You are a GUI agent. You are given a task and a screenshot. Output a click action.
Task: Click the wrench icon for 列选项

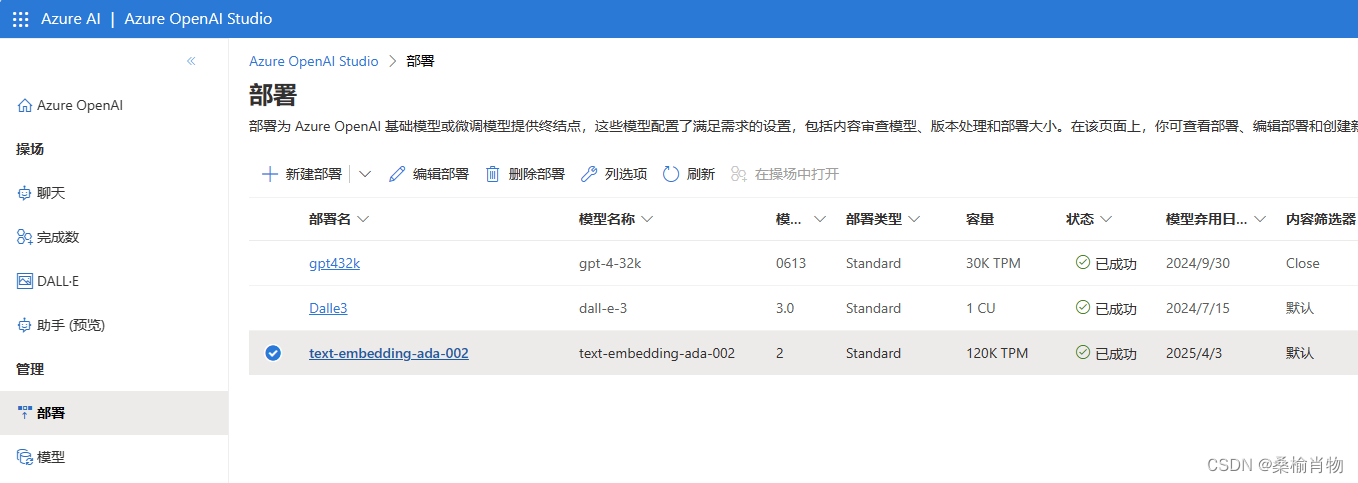[589, 174]
